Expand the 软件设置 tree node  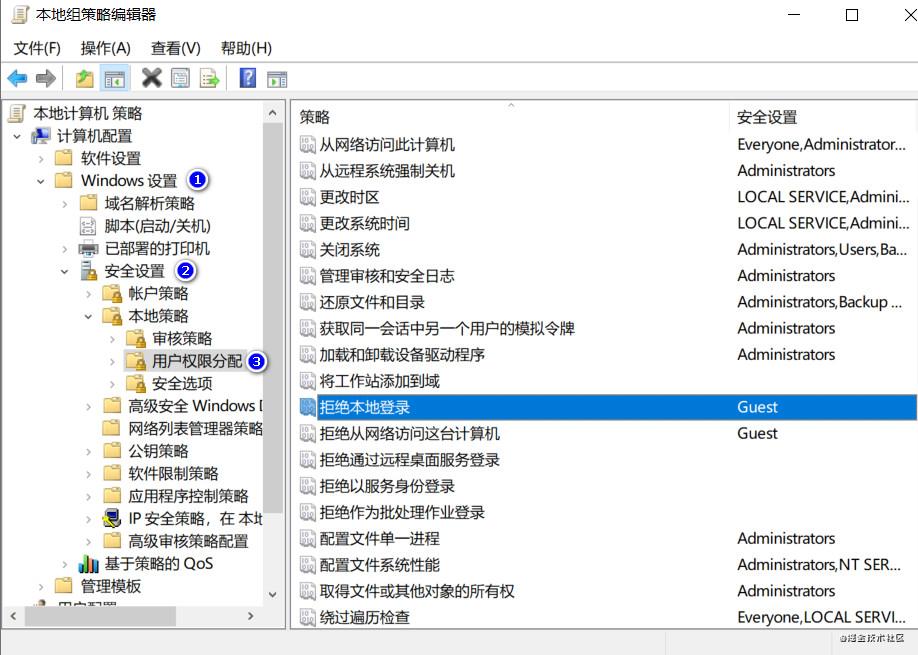tap(40, 159)
